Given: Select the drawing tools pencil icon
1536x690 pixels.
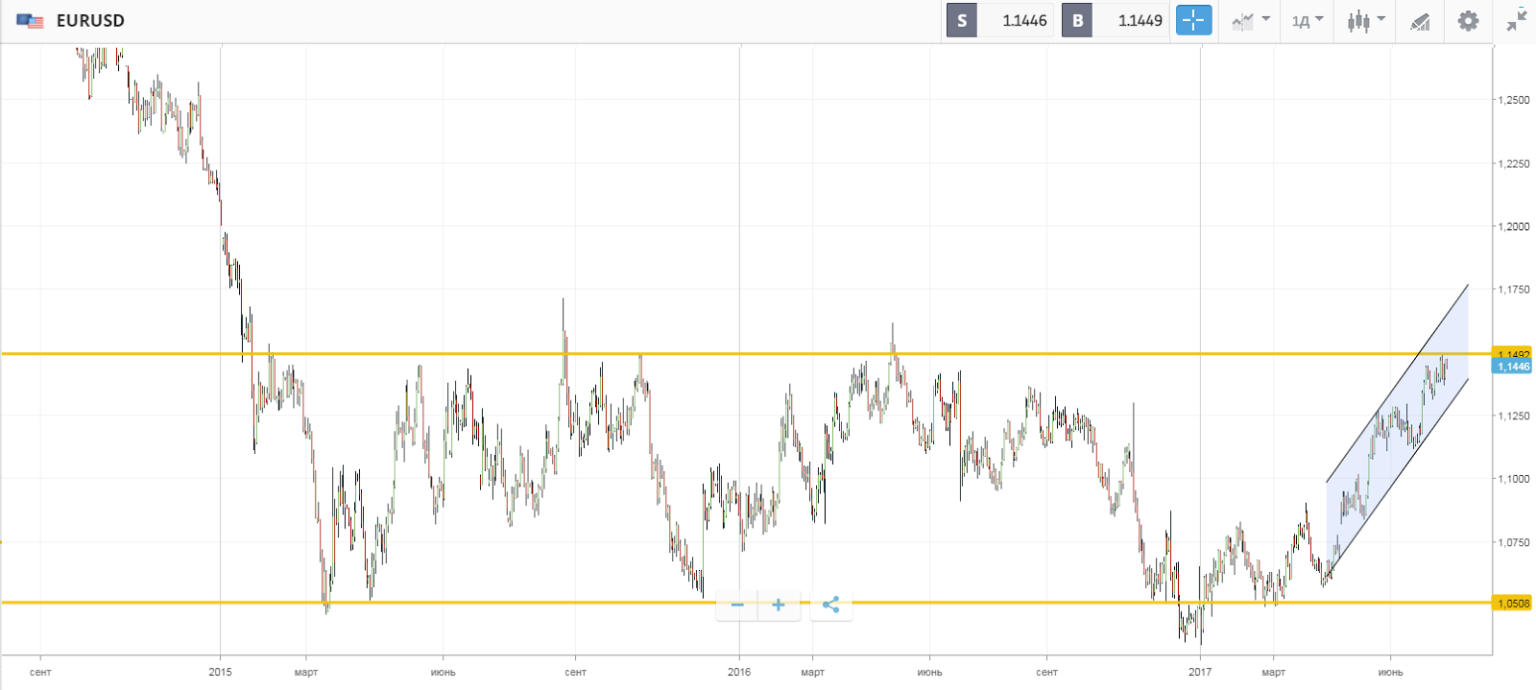Looking at the screenshot, I should coord(1419,21).
